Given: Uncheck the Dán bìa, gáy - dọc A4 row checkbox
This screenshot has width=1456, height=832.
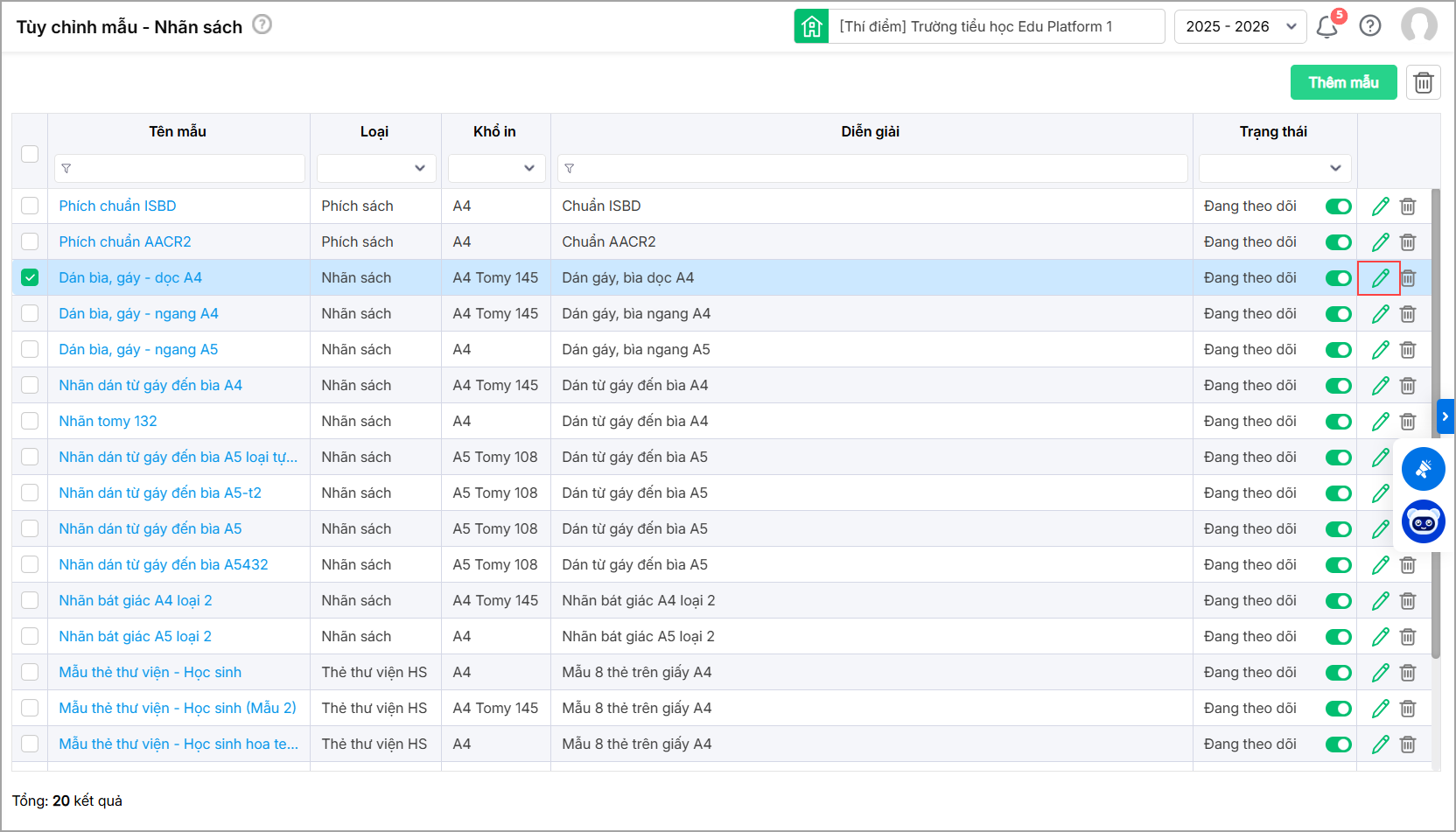Looking at the screenshot, I should 30,277.
